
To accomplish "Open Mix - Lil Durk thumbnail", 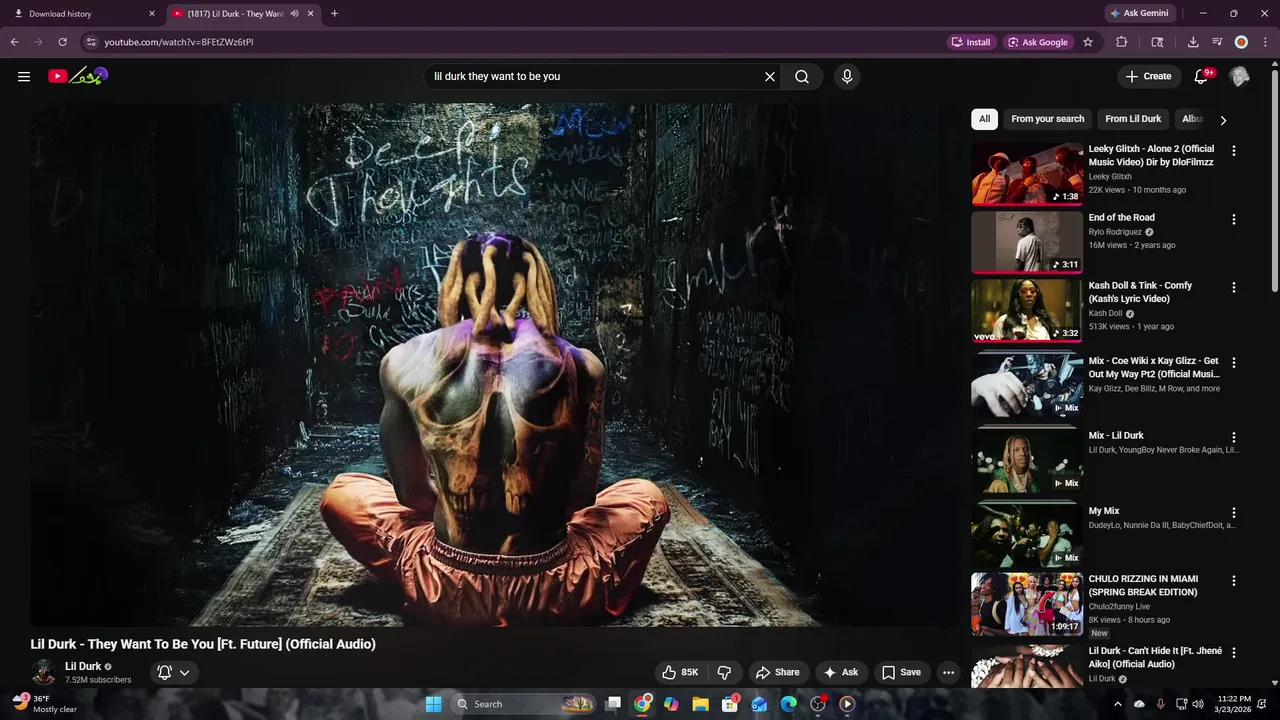I will pos(1027,461).
